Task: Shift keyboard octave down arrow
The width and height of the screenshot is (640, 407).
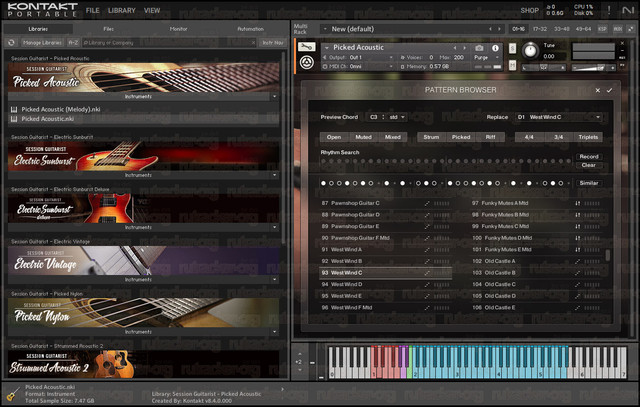Action: tap(300, 370)
